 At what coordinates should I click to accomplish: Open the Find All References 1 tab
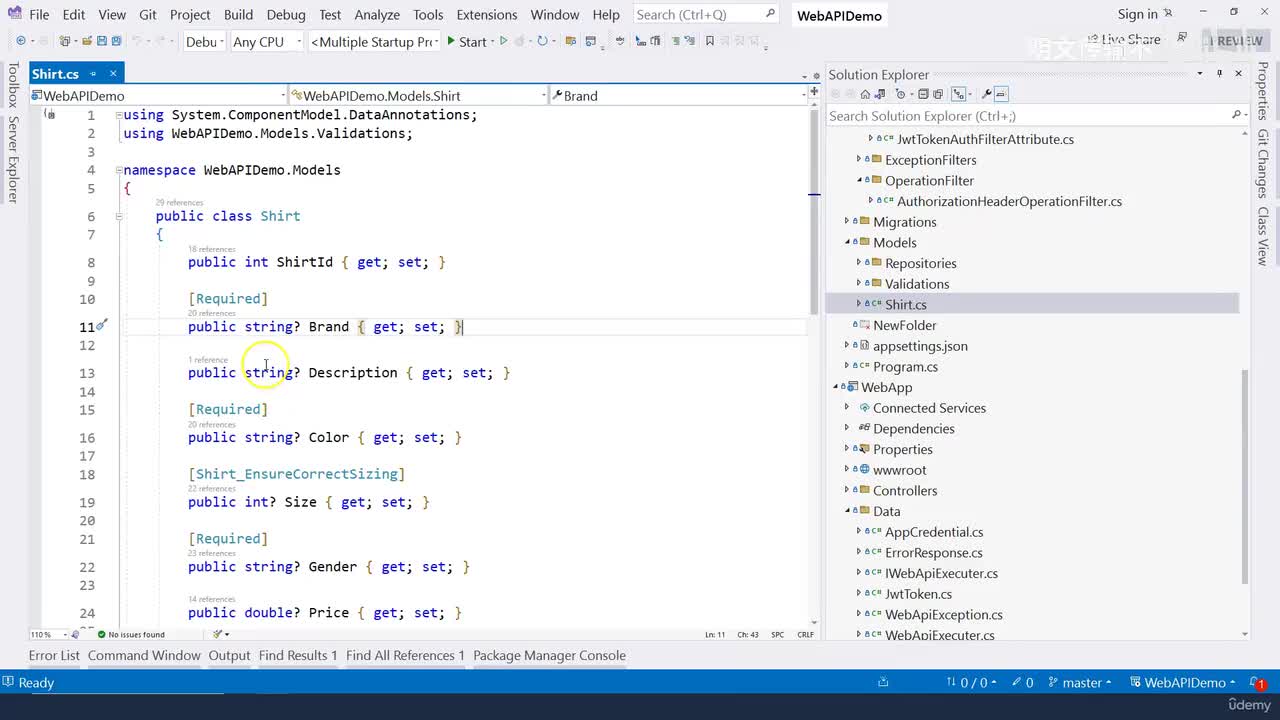tap(405, 656)
